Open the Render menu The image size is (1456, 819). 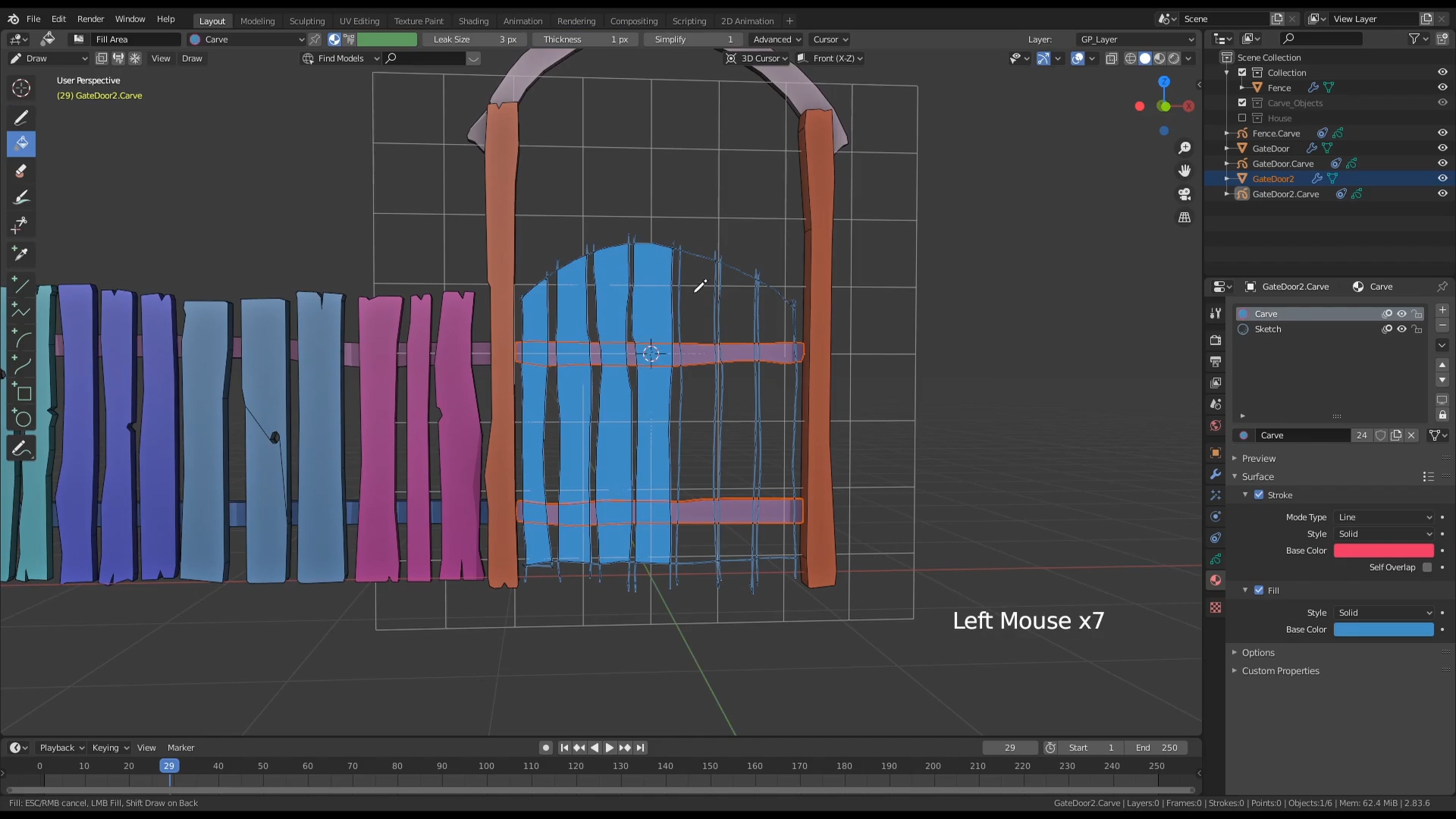(90, 19)
